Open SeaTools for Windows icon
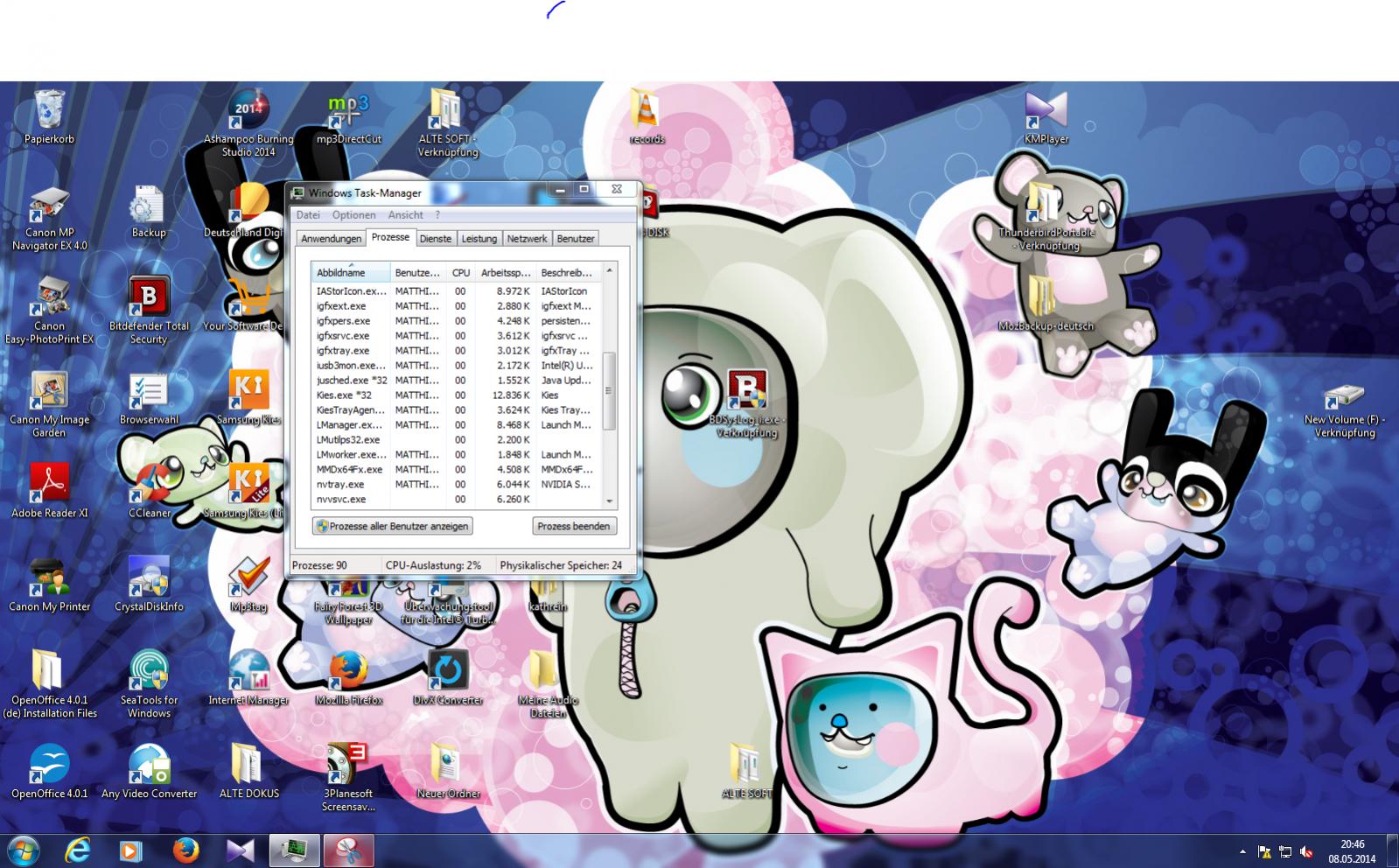 click(x=149, y=685)
